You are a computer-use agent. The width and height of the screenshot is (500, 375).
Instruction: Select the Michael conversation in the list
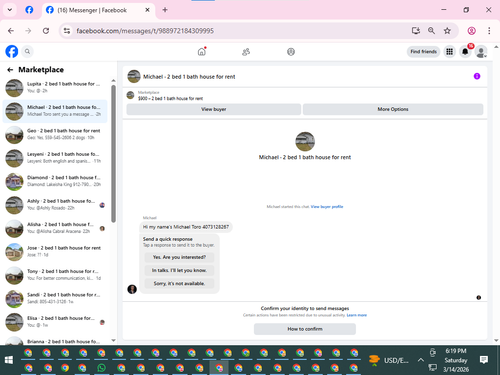(55, 111)
